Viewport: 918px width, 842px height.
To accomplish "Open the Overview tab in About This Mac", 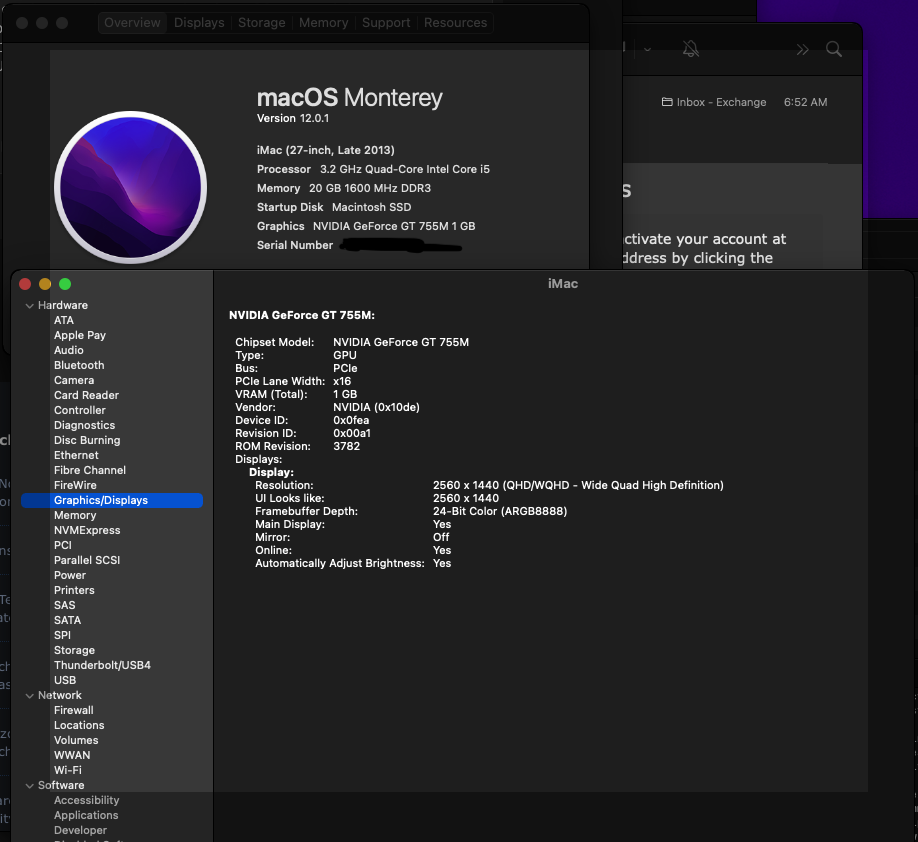I will (x=132, y=23).
